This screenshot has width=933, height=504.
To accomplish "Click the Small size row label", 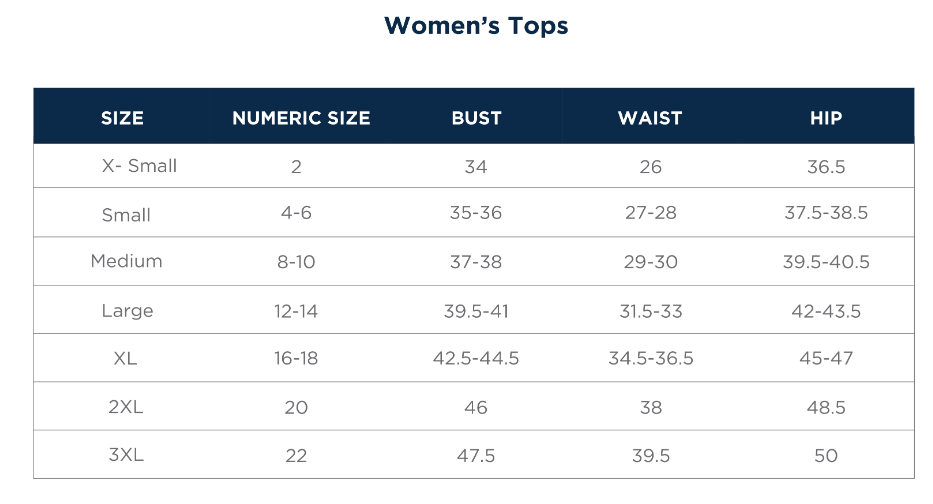I will click(126, 215).
